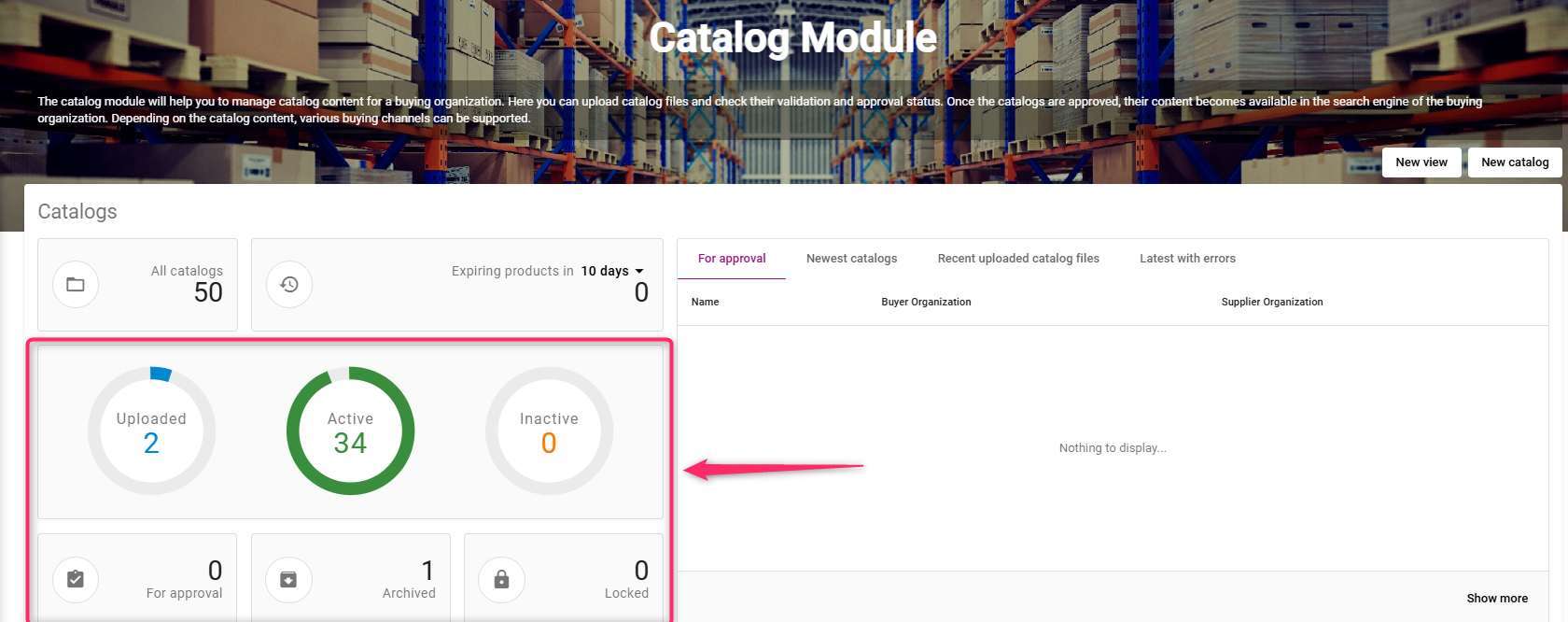Viewport: 1568px width, 622px height.
Task: Click the New catalog button
Action: [x=1514, y=162]
